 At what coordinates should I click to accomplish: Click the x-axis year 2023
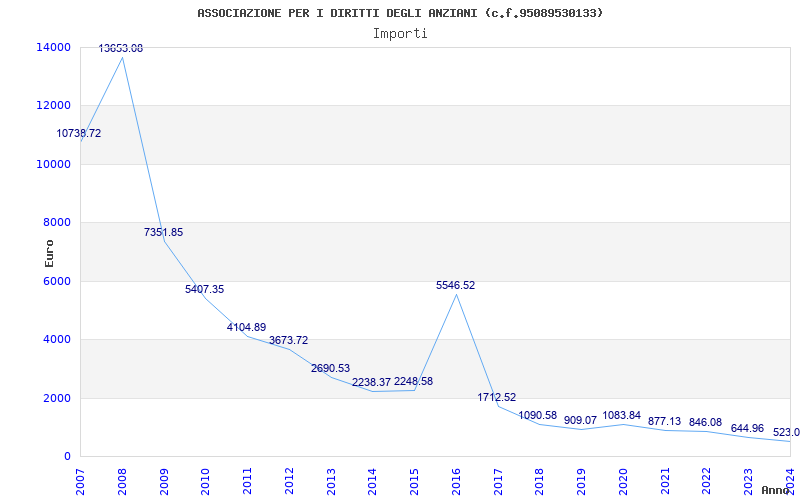(x=748, y=482)
